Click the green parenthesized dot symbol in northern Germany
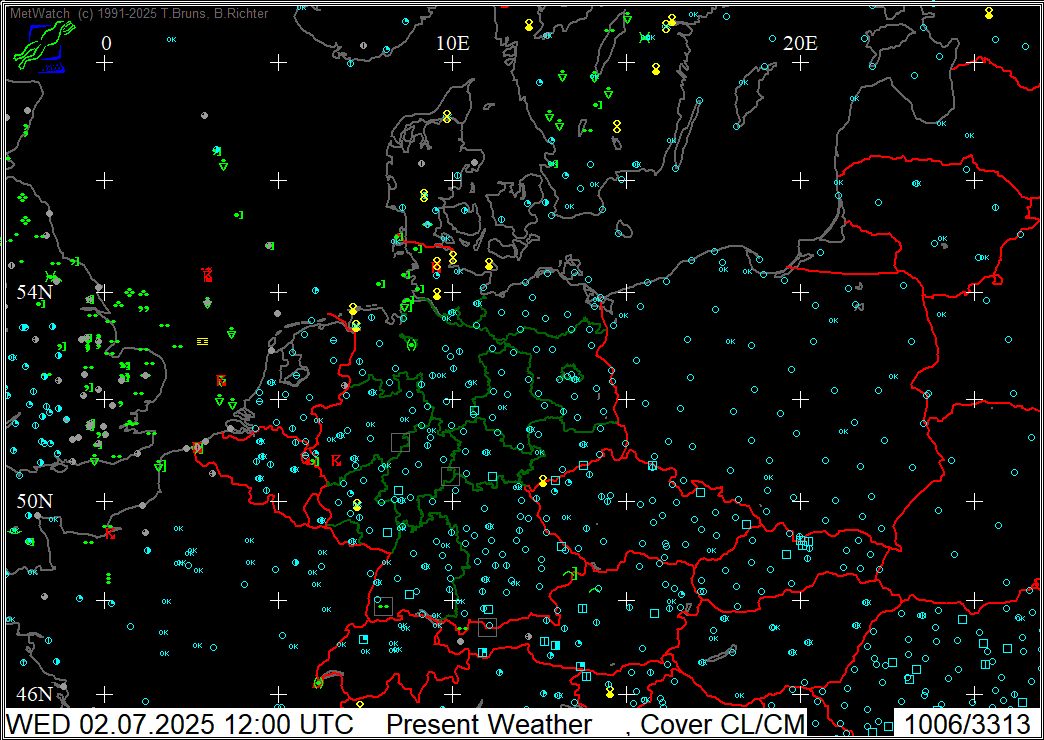1044x740 pixels. tap(411, 344)
